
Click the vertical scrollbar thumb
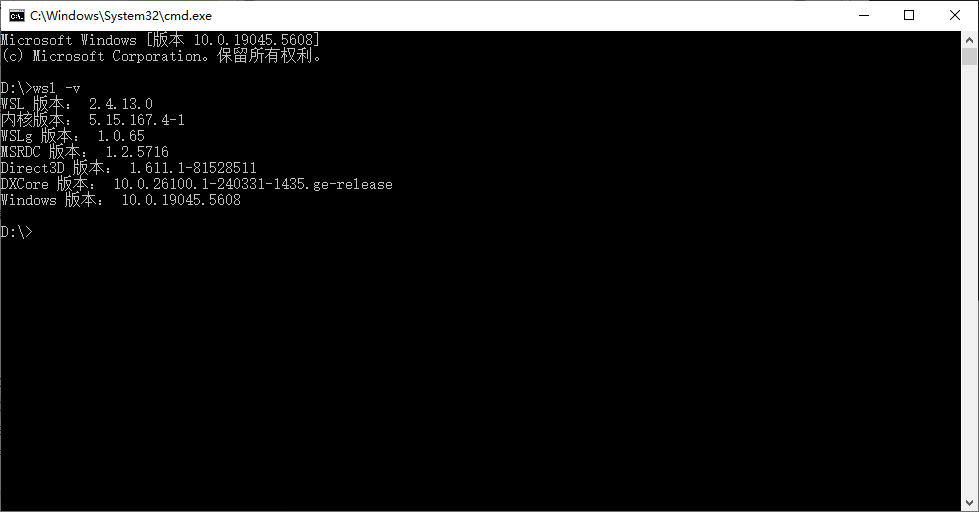pos(969,56)
